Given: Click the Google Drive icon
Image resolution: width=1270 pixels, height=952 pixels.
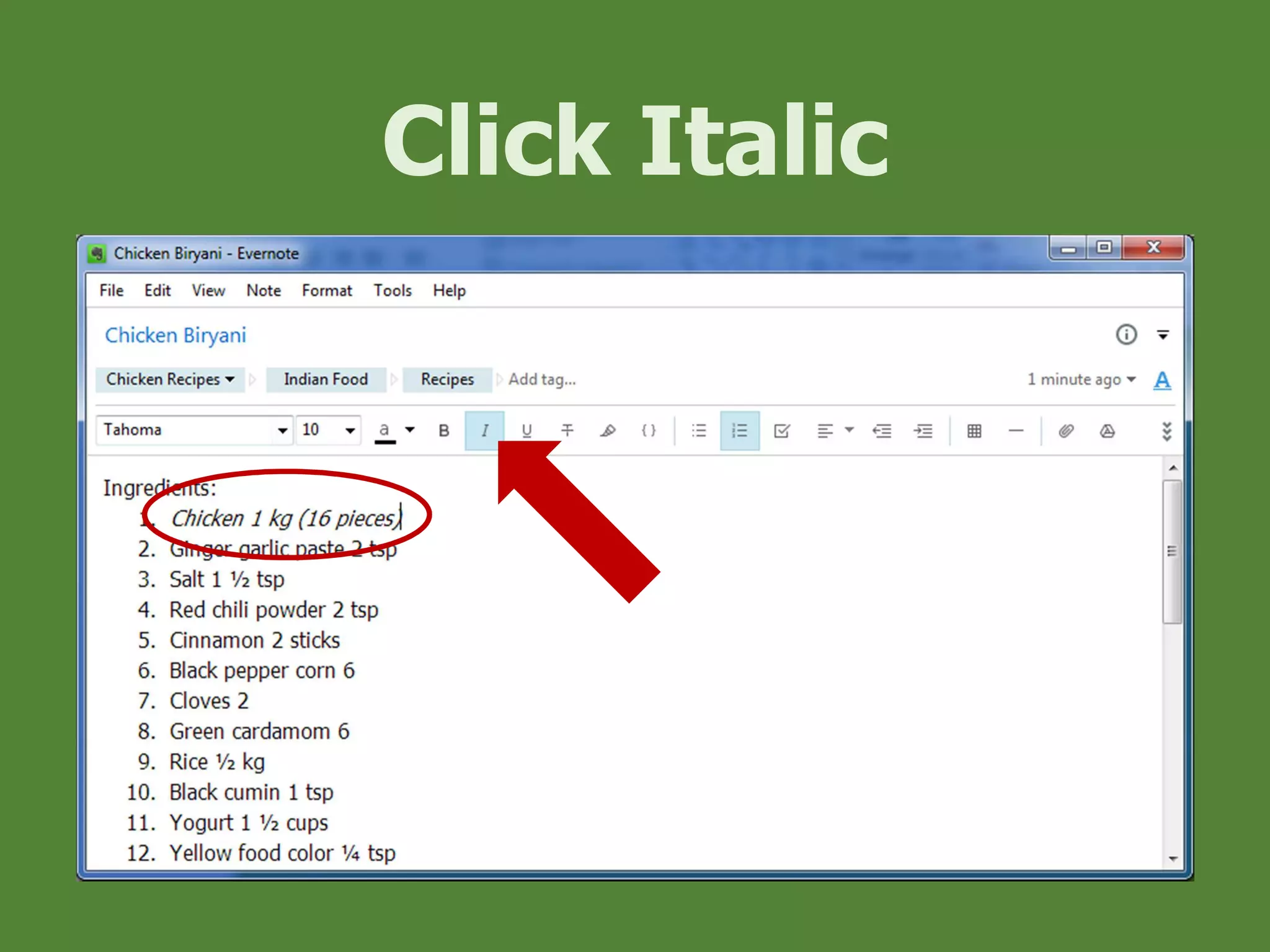Looking at the screenshot, I should (1108, 431).
